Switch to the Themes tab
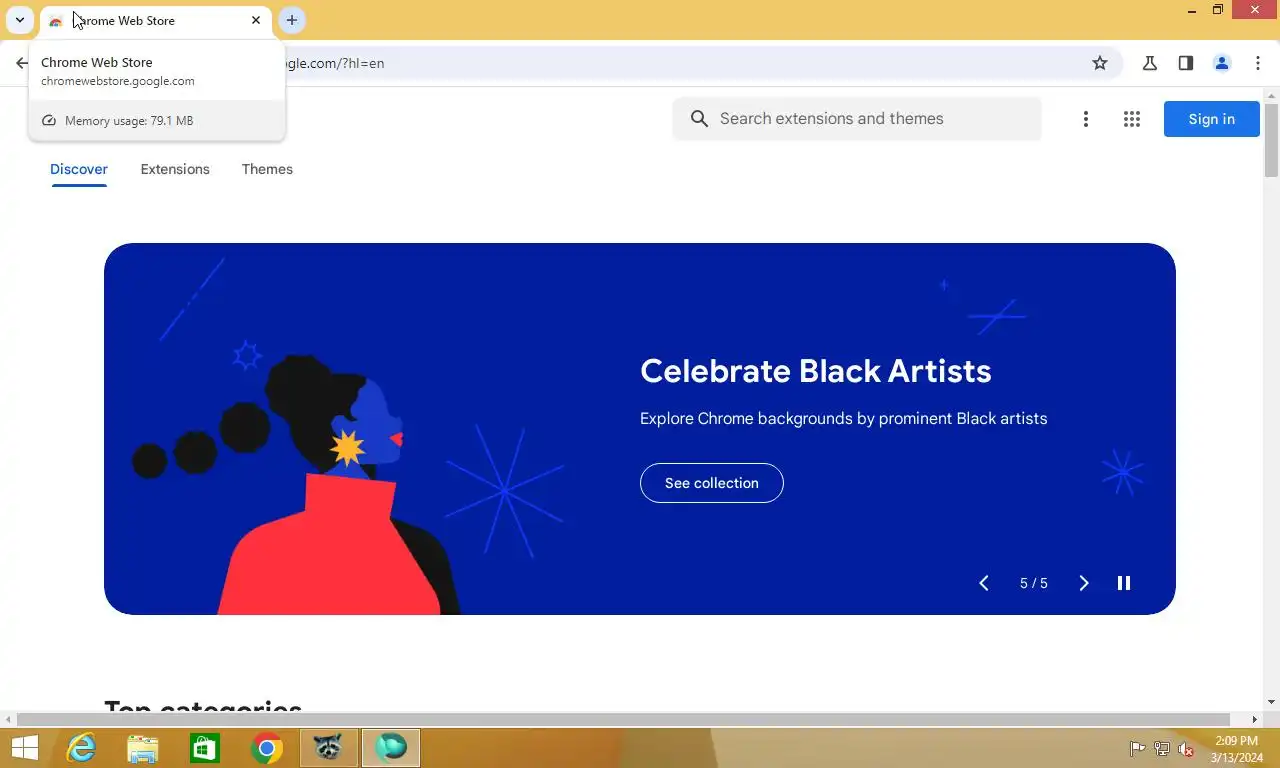The width and height of the screenshot is (1280, 768). pos(267,169)
